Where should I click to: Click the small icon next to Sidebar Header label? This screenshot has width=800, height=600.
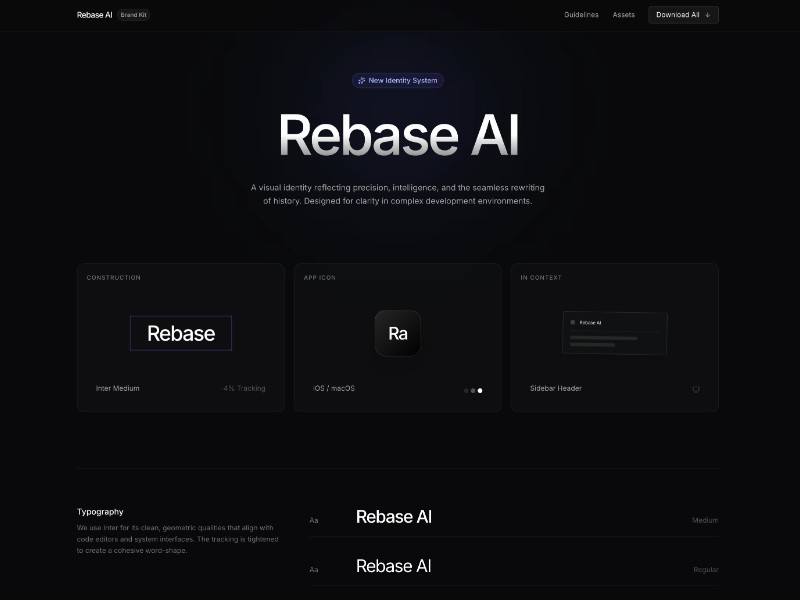[x=696, y=389]
